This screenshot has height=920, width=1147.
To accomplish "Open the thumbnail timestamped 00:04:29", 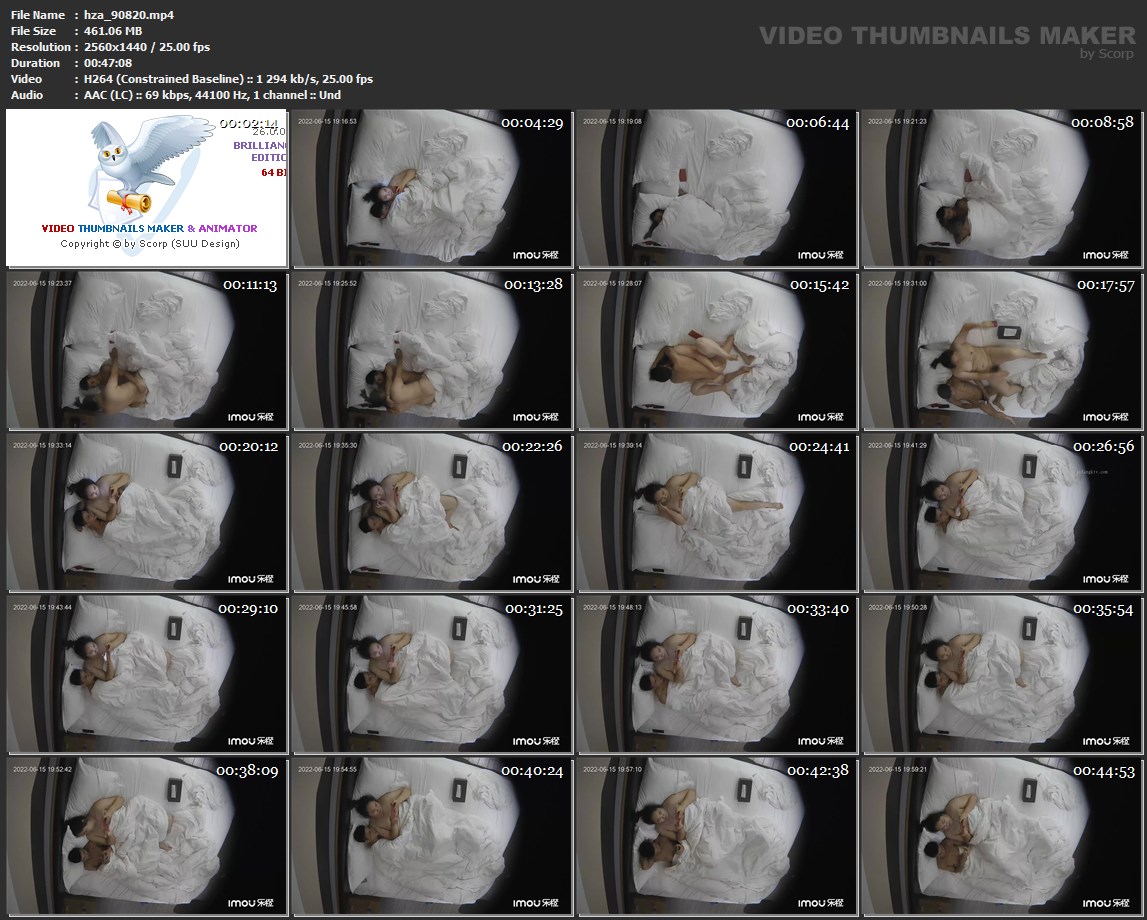I will [432, 188].
